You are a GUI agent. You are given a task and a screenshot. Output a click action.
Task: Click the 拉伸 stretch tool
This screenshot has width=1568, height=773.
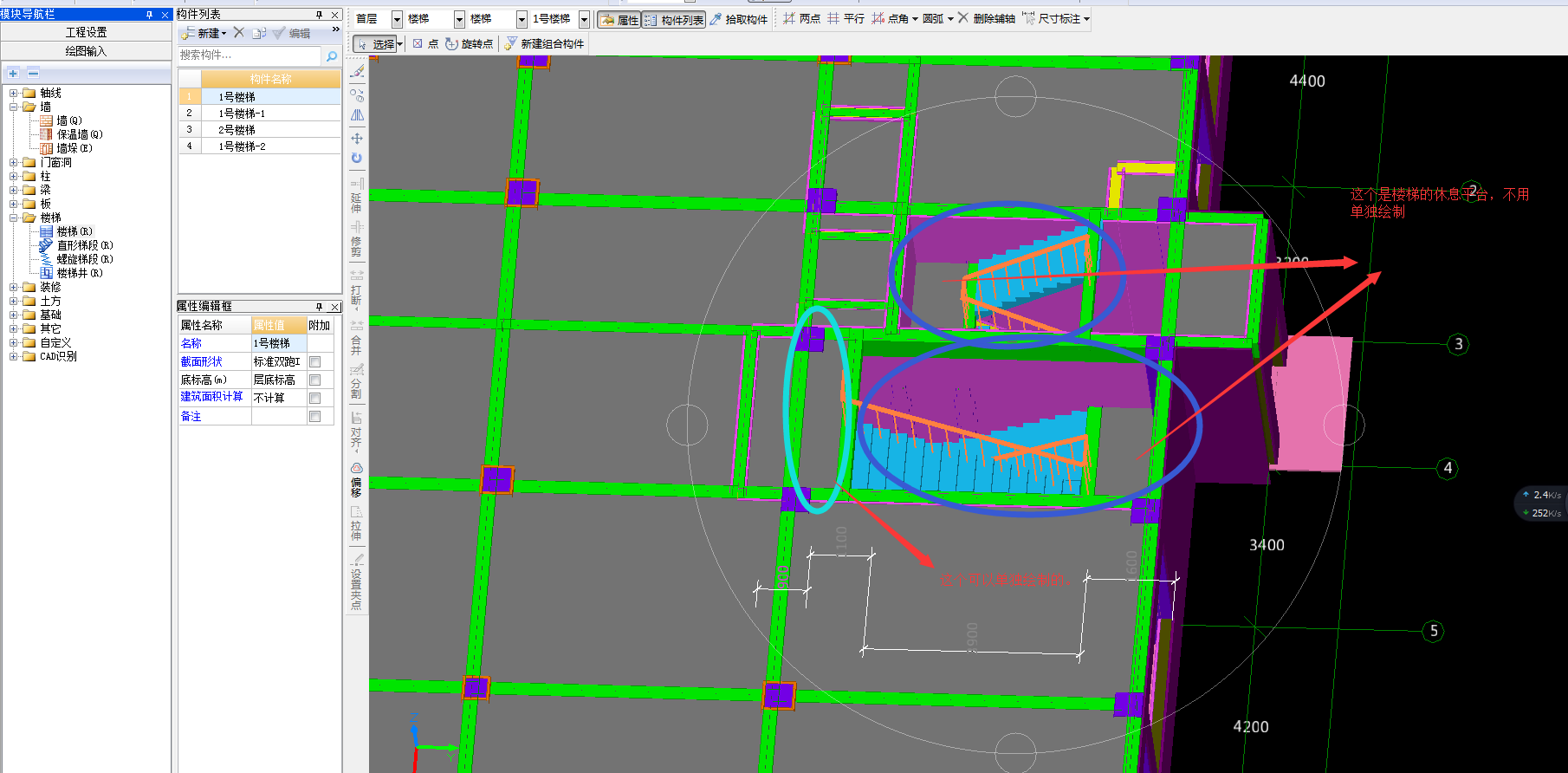[356, 523]
